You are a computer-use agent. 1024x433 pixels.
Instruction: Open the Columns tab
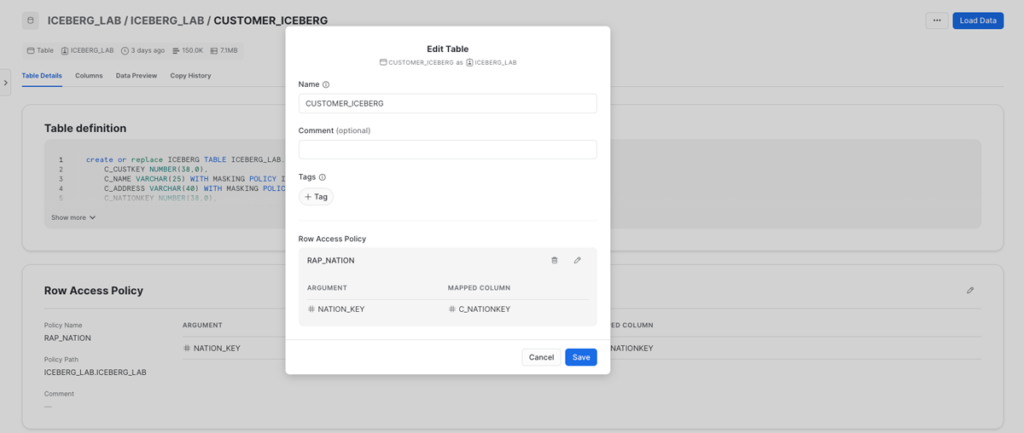pyautogui.click(x=89, y=76)
